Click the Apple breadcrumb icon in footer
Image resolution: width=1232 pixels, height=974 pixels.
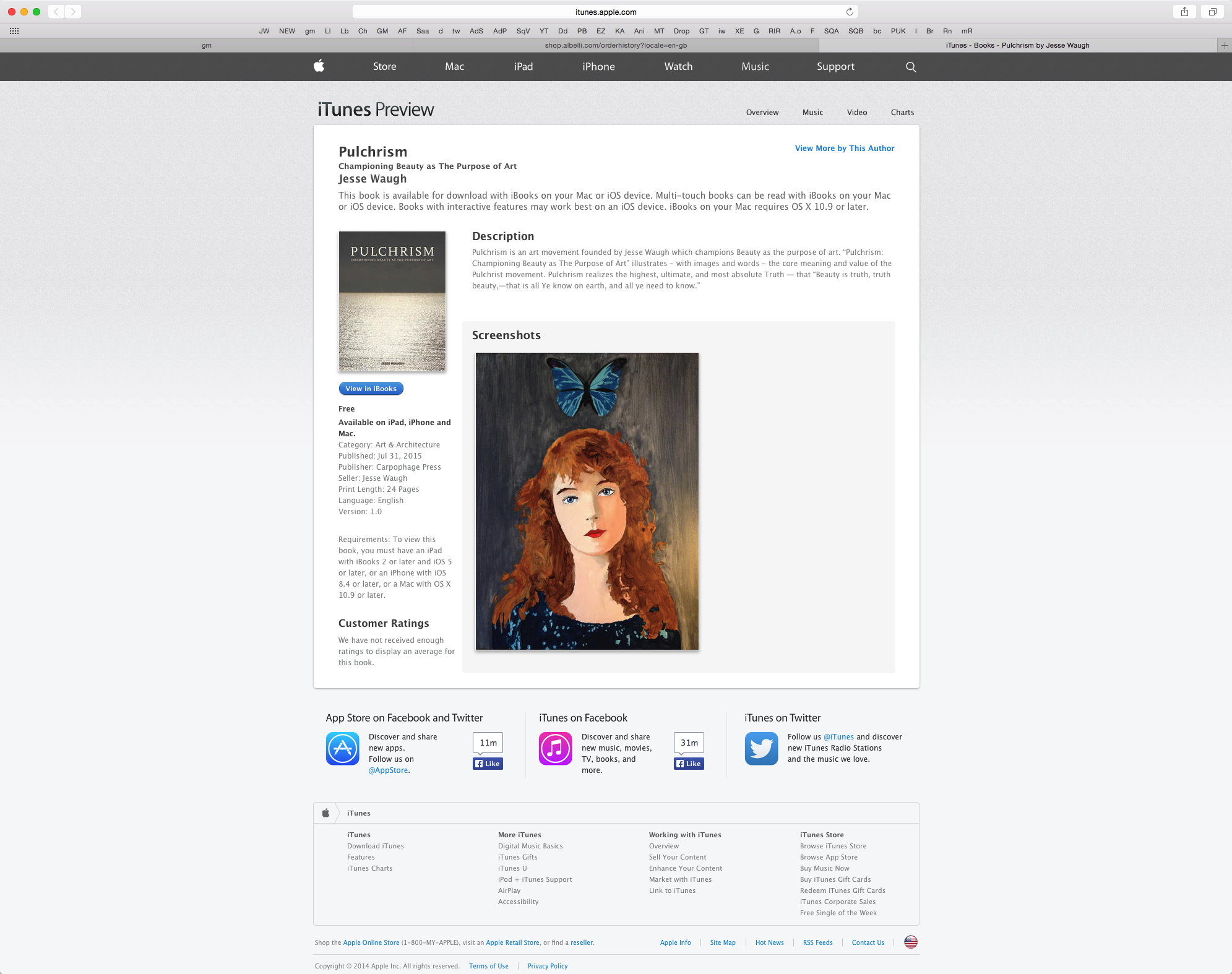(x=325, y=813)
